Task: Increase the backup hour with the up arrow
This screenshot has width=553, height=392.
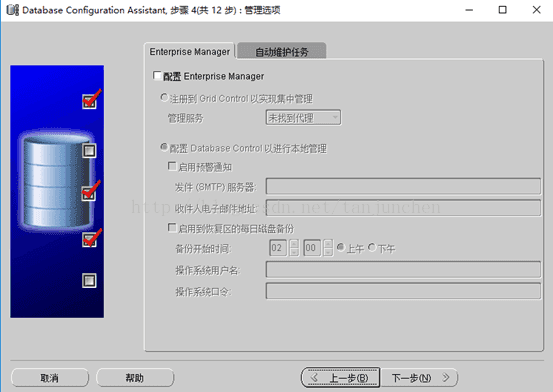Action: tap(294, 244)
